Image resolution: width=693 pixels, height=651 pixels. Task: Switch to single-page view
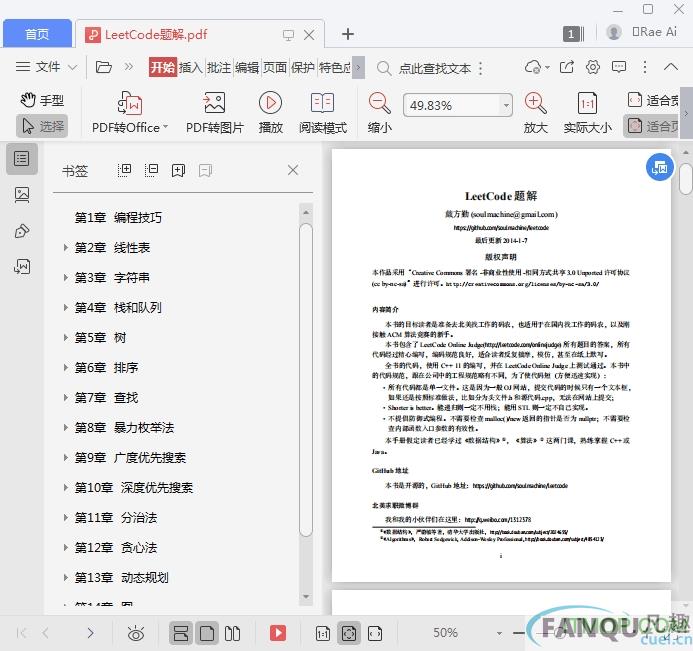[x=207, y=633]
